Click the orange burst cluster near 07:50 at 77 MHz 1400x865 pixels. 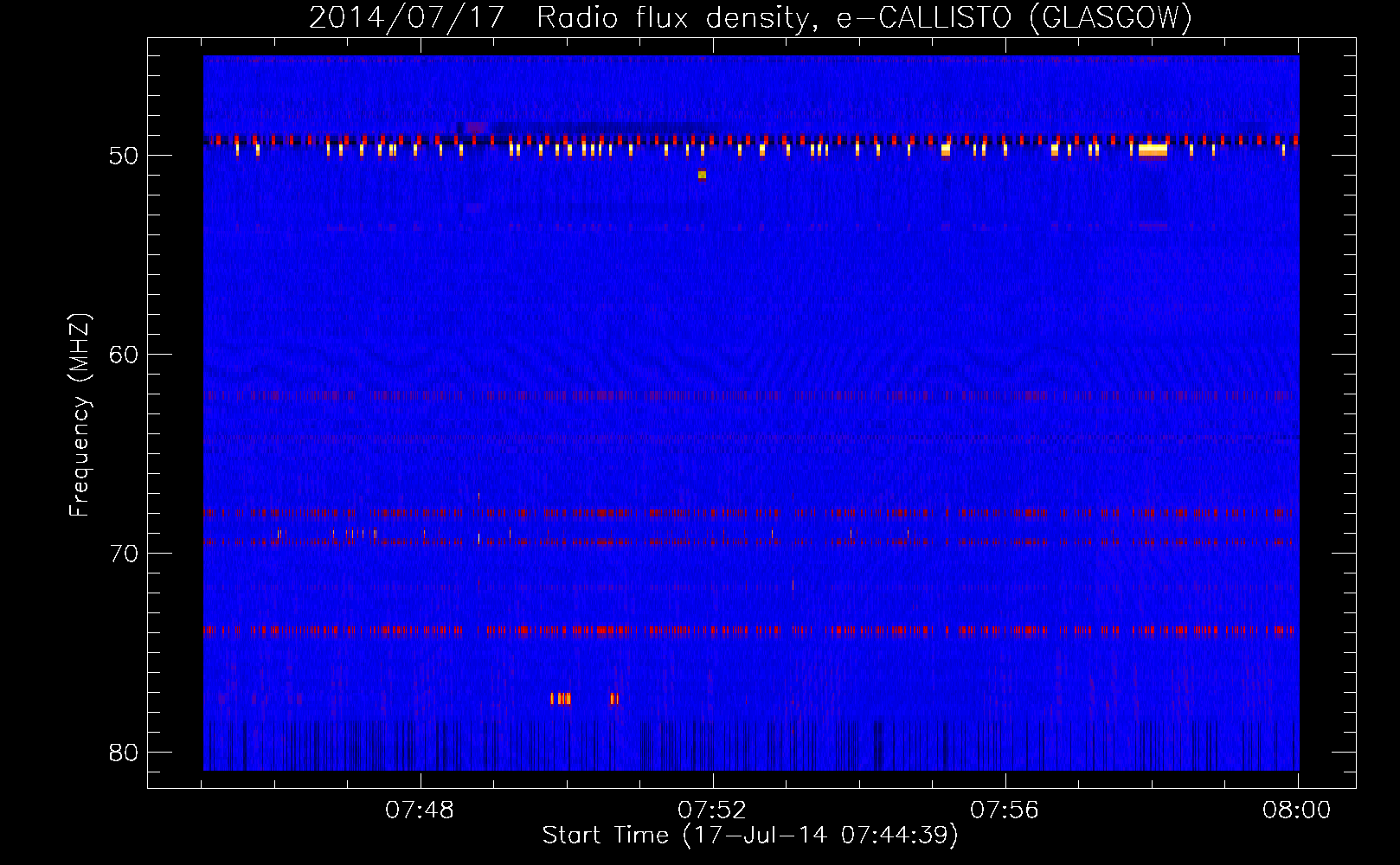click(561, 698)
